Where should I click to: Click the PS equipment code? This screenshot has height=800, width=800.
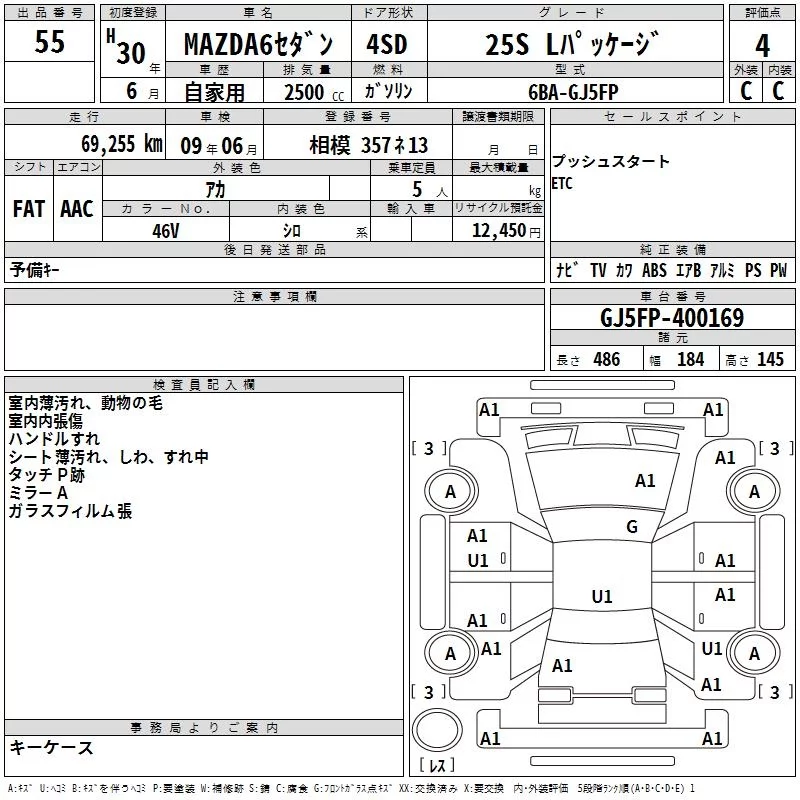coord(753,270)
